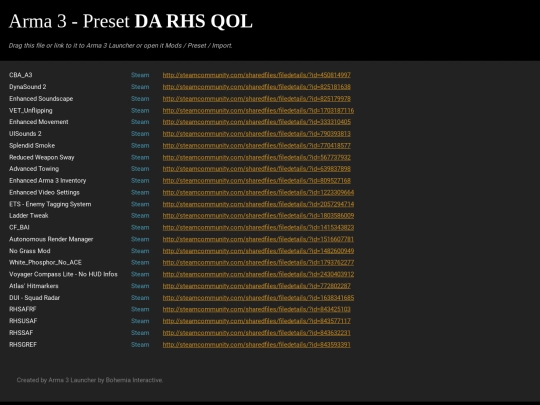Open the Workshop link for RHSSAF
540x405 pixels.
point(257,333)
